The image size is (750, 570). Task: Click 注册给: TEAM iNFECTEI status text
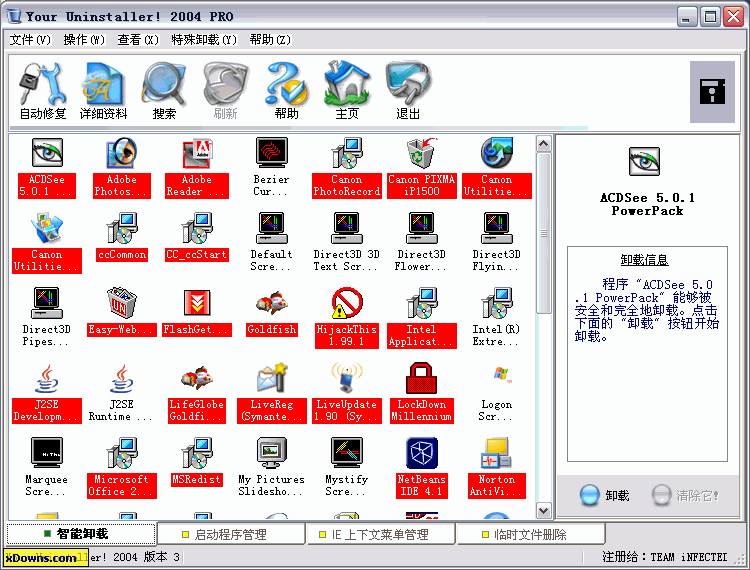coord(664,557)
